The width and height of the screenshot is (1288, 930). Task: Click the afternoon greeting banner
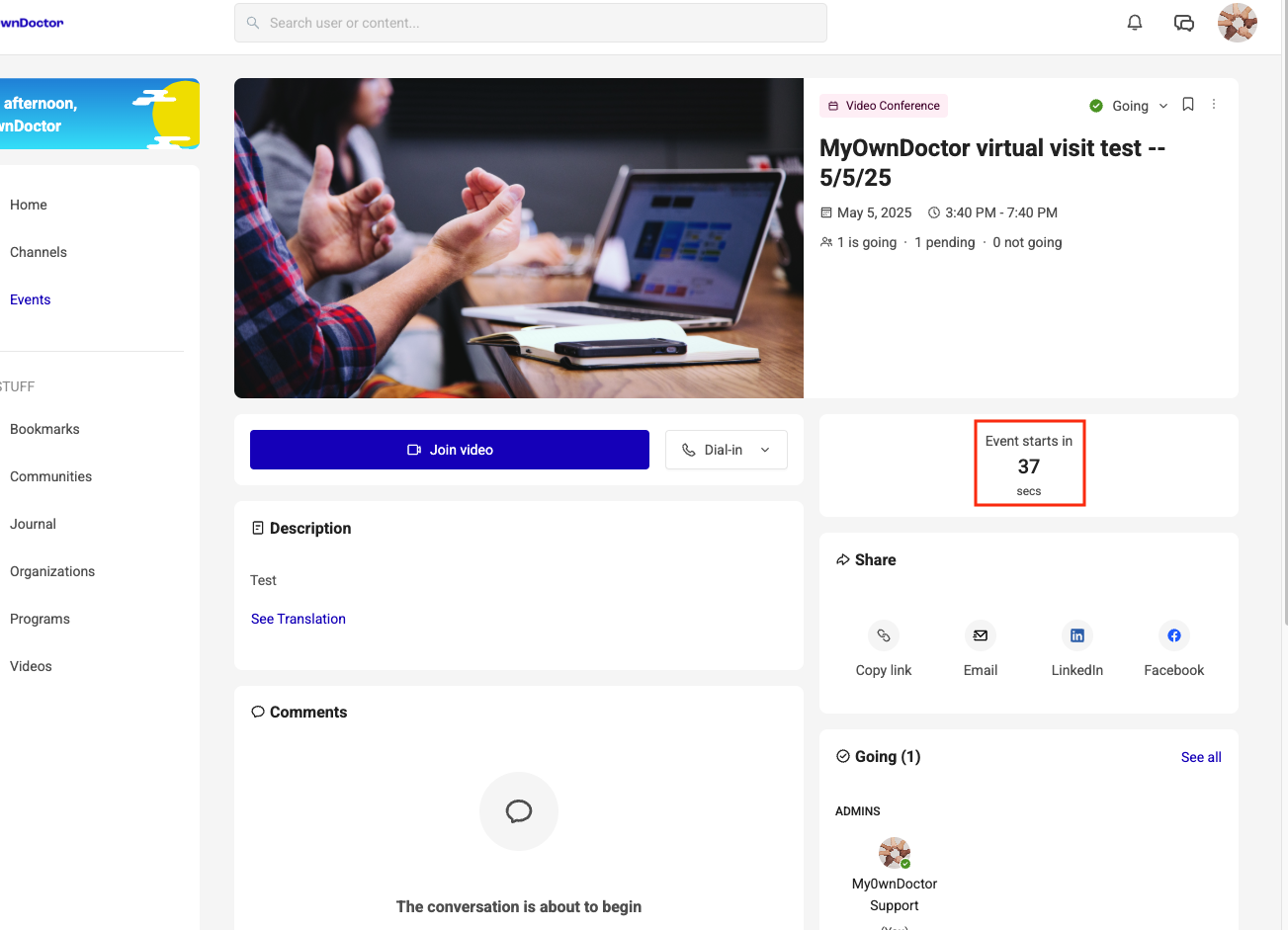click(x=100, y=114)
